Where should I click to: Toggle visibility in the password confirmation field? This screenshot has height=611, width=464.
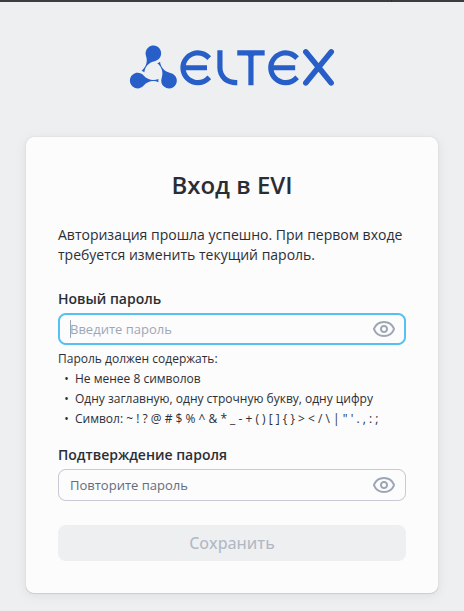[x=384, y=485]
